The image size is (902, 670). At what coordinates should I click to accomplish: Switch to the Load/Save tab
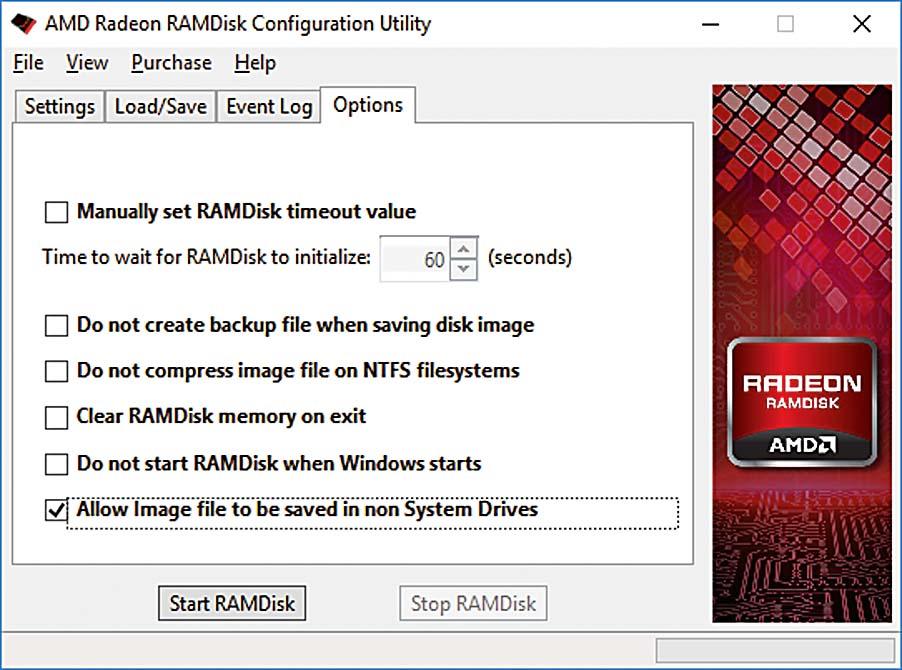tap(160, 107)
